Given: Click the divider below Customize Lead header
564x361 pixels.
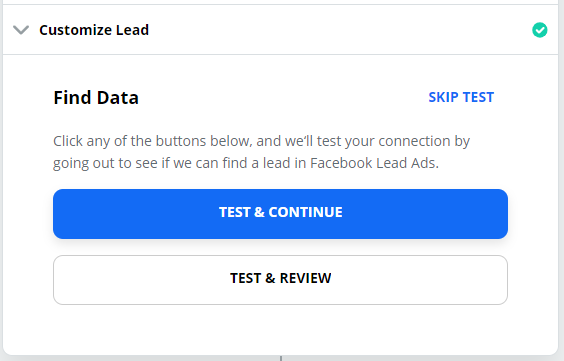Looking at the screenshot, I should (x=280, y=55).
